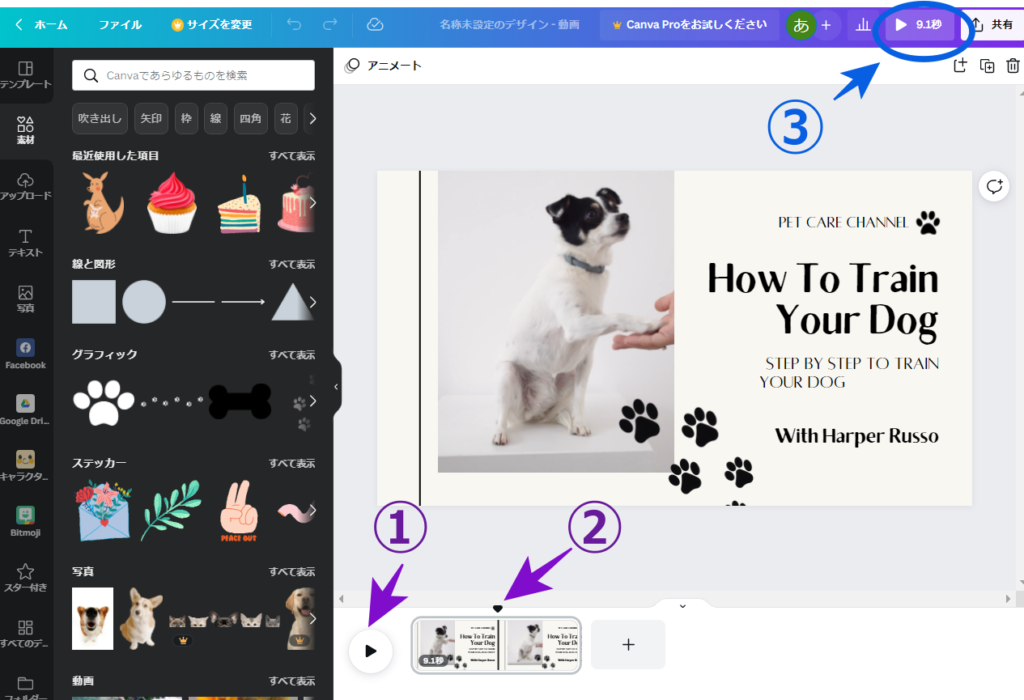Open the テンプレート (Templates) sidebar tab

point(25,74)
